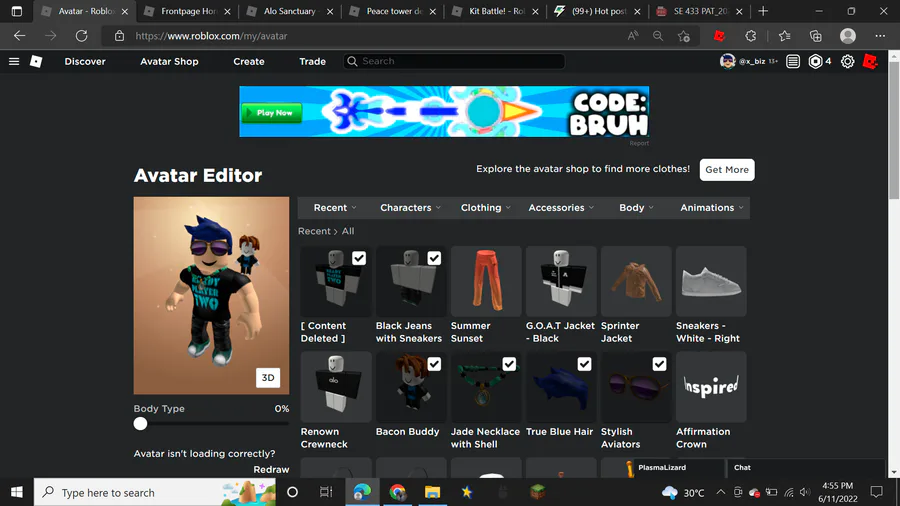Open Google Chrome from taskbar
Viewport: 900px width, 506px height.
[397, 492]
